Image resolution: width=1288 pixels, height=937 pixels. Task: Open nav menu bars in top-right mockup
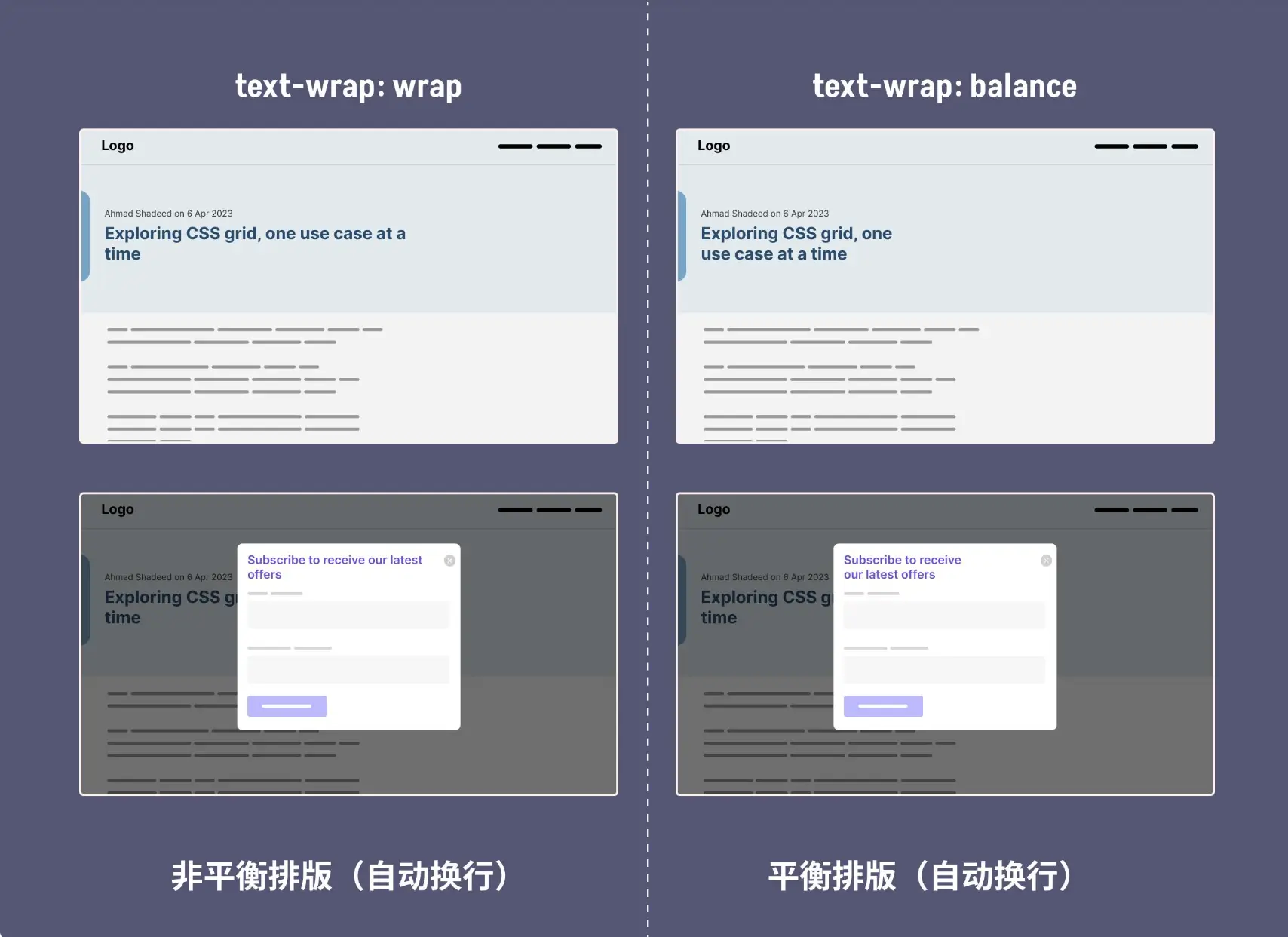click(1145, 146)
